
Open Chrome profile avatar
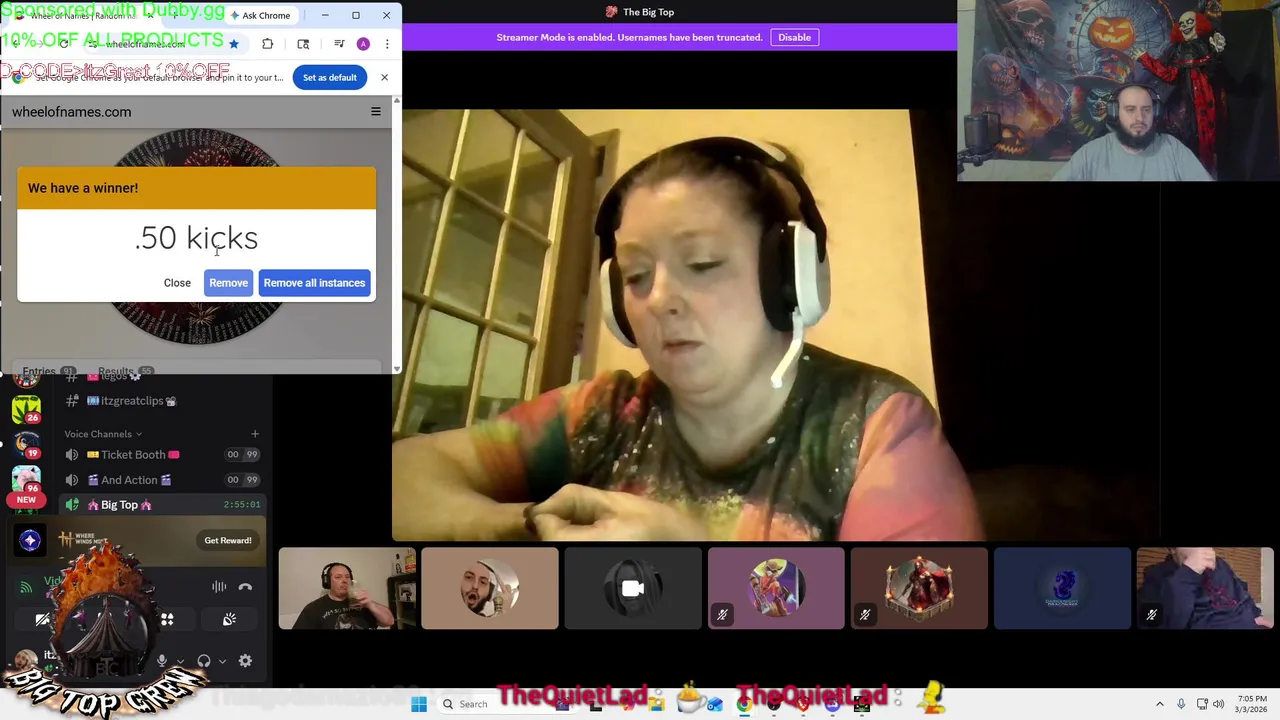(363, 44)
